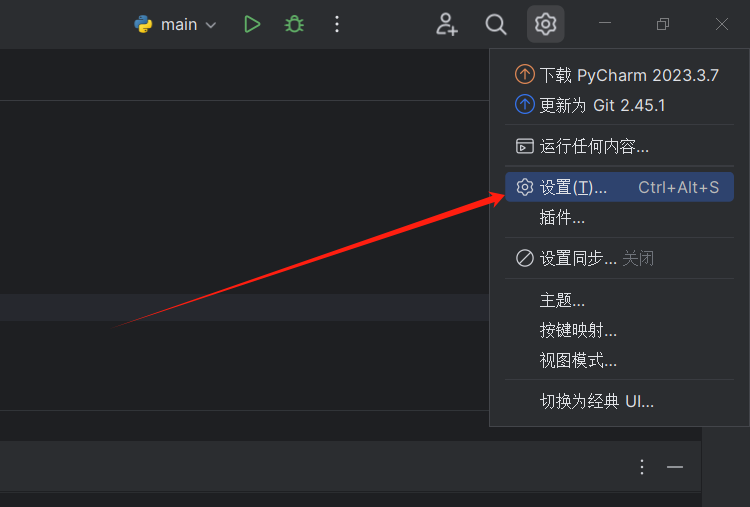Screen dimensions: 750x507
Task: Choose 下载 PyCharm 2023.3.7 update entry
Action: pyautogui.click(x=619, y=75)
